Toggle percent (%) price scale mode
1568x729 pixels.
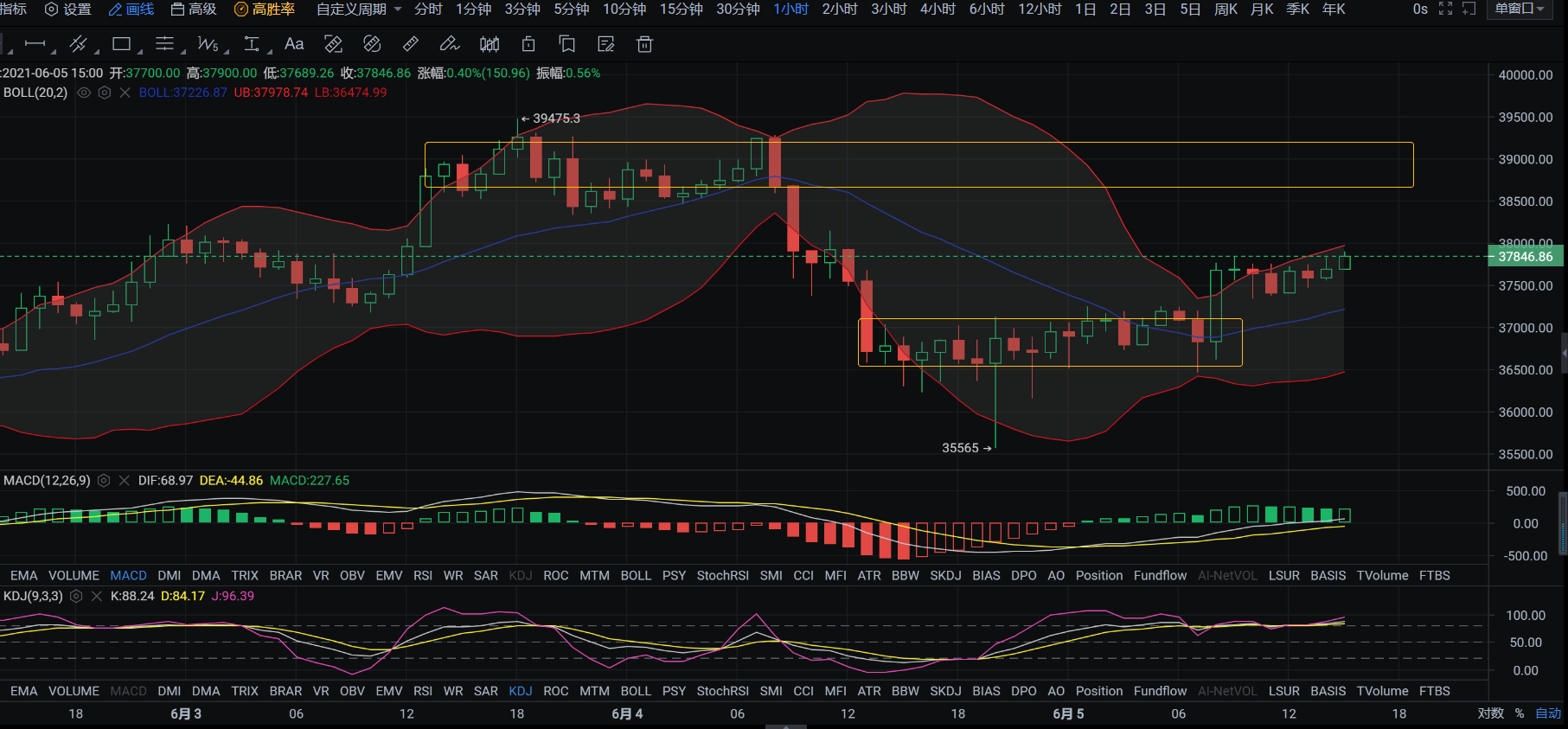[x=1519, y=713]
